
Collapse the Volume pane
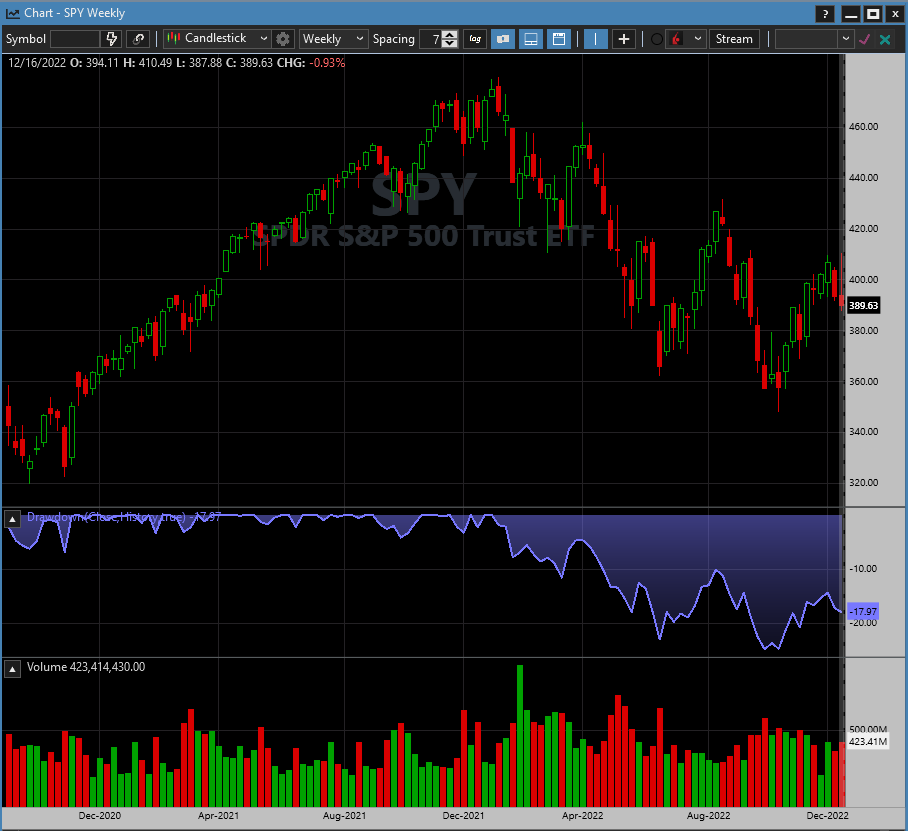pyautogui.click(x=12, y=669)
